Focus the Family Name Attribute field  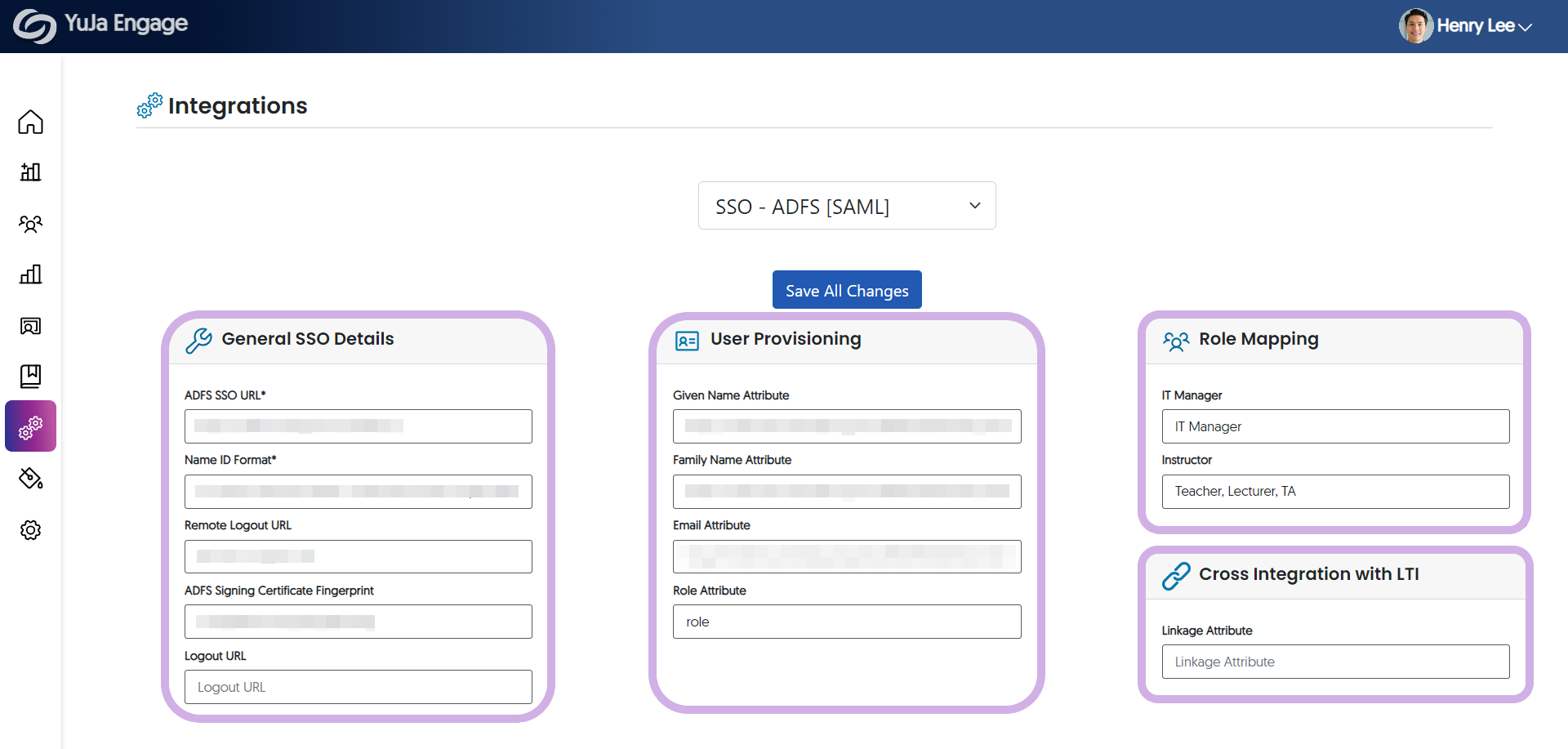point(847,492)
